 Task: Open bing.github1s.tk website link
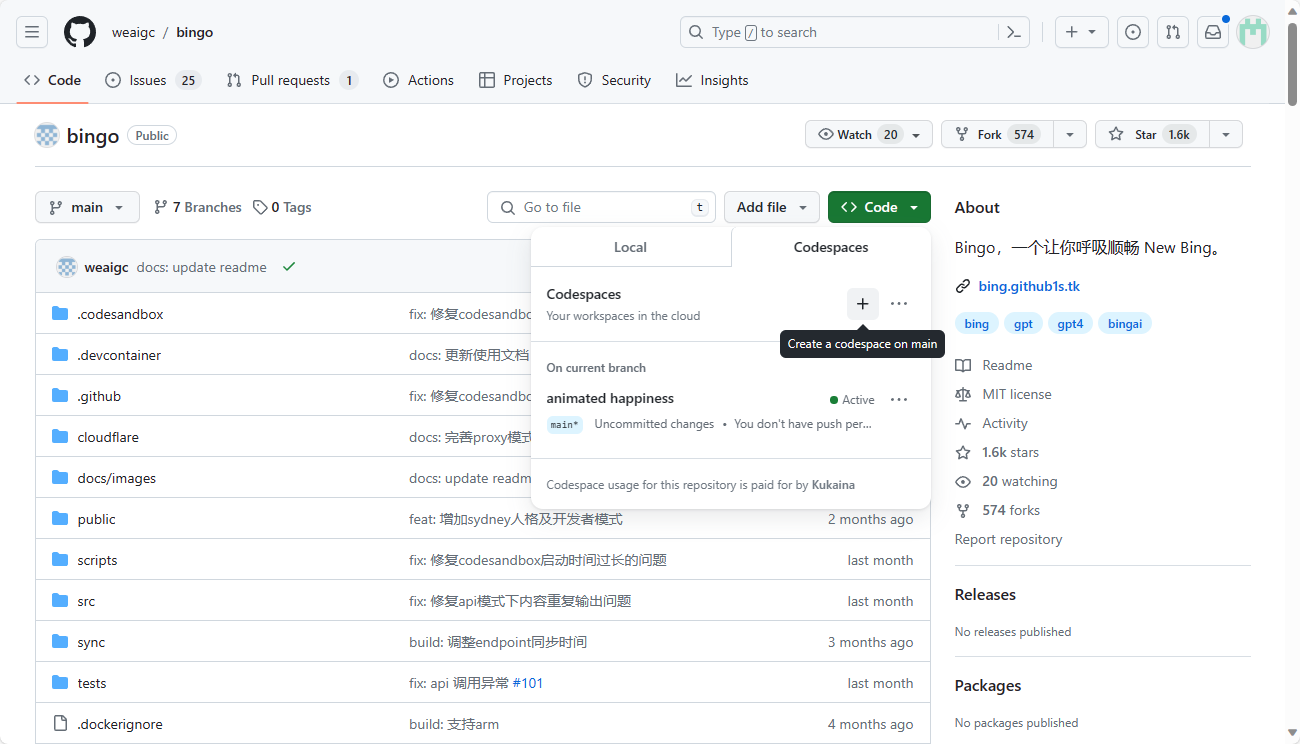[1029, 286]
